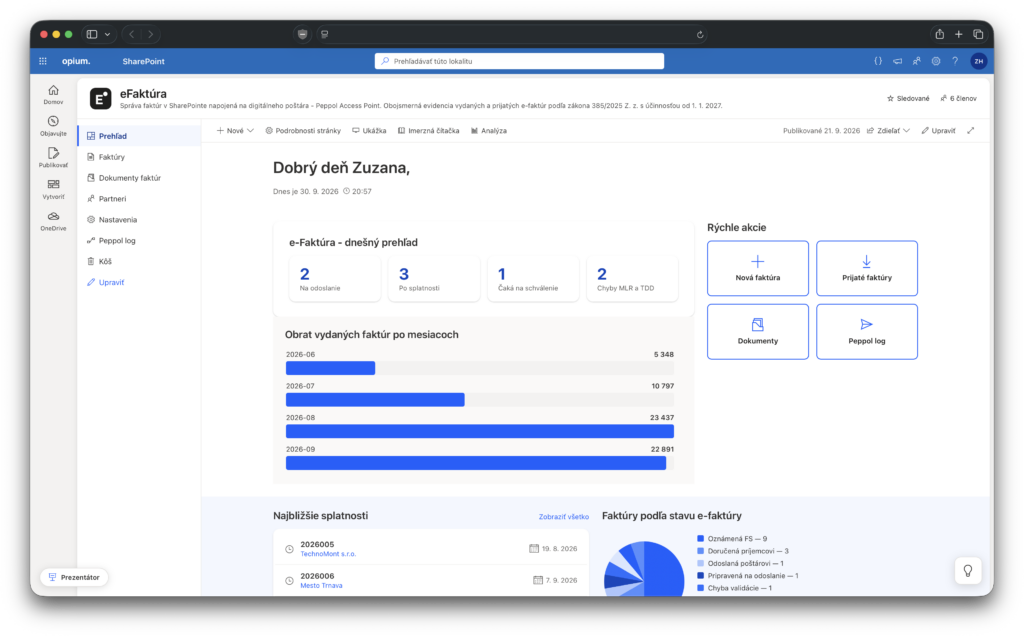Click the Nová faktúra quick action
Screen dimensions: 1024x636
[x=758, y=268]
